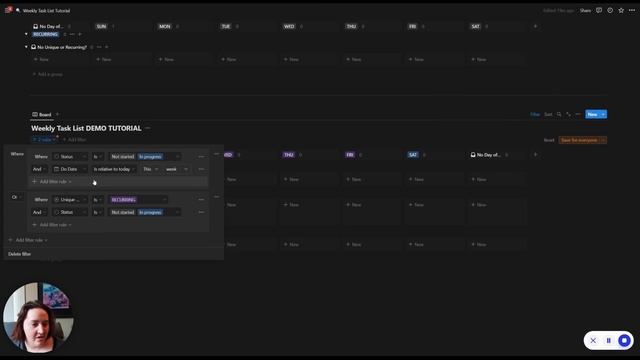This screenshot has width=640, height=360.
Task: Stop the screen recording
Action: click(x=624, y=340)
